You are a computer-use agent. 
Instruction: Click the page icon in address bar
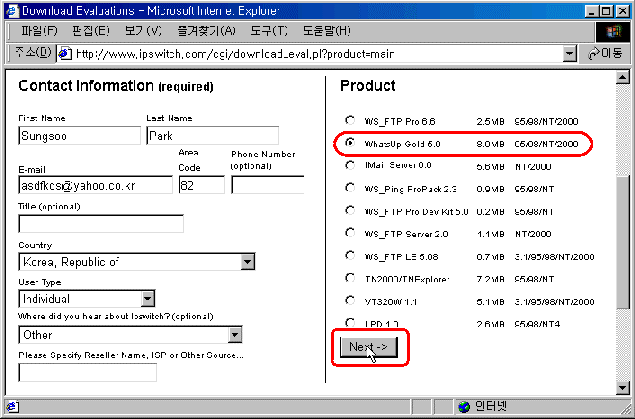pos(65,53)
